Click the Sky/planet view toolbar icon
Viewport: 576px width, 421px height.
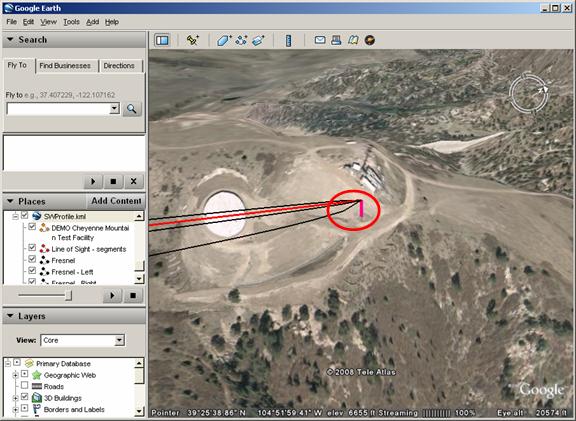point(370,40)
